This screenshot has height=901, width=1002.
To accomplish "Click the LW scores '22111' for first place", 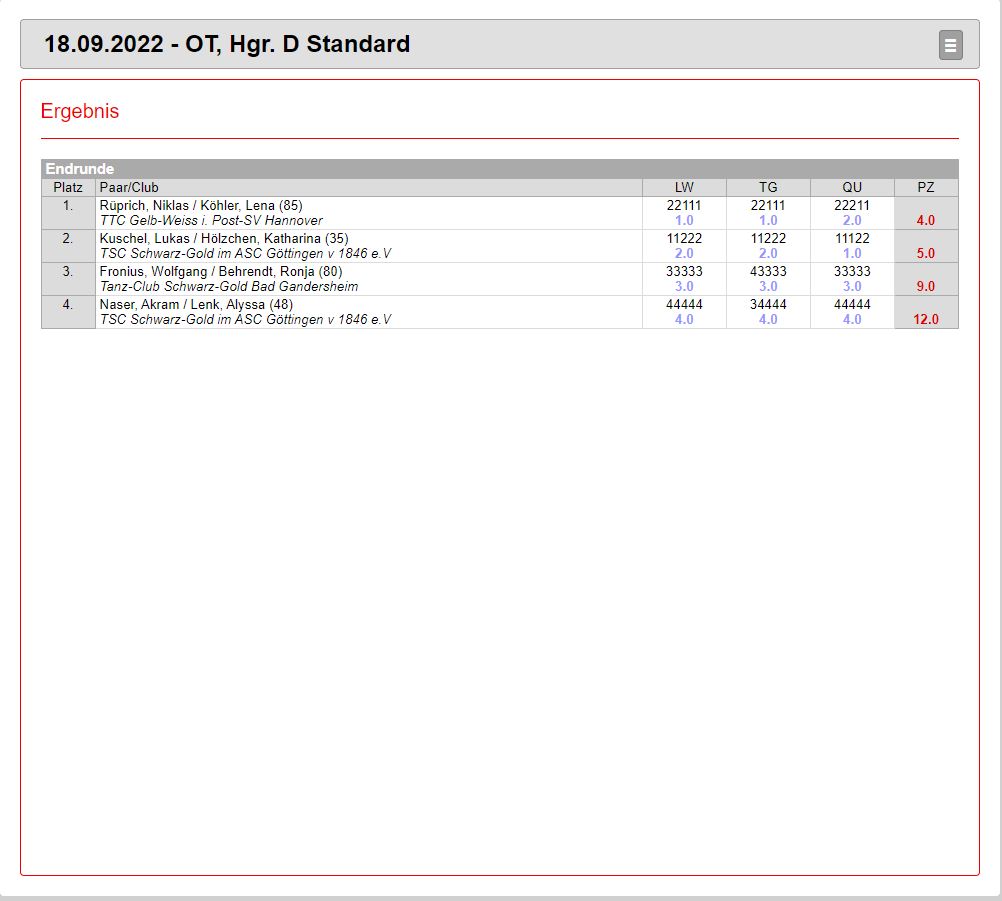I will click(x=684, y=206).
